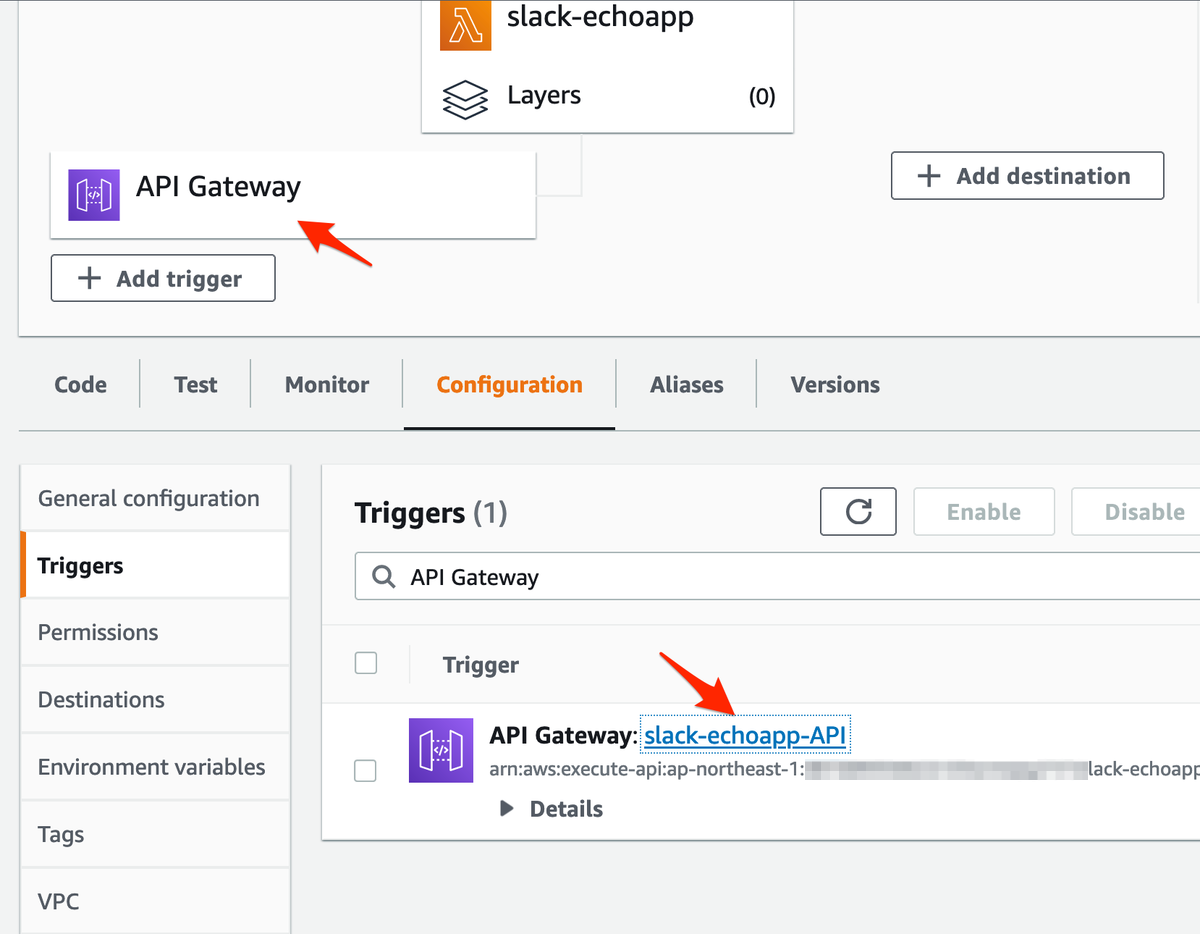Open the Monitor tab
The height and width of the screenshot is (934, 1200).
327,385
